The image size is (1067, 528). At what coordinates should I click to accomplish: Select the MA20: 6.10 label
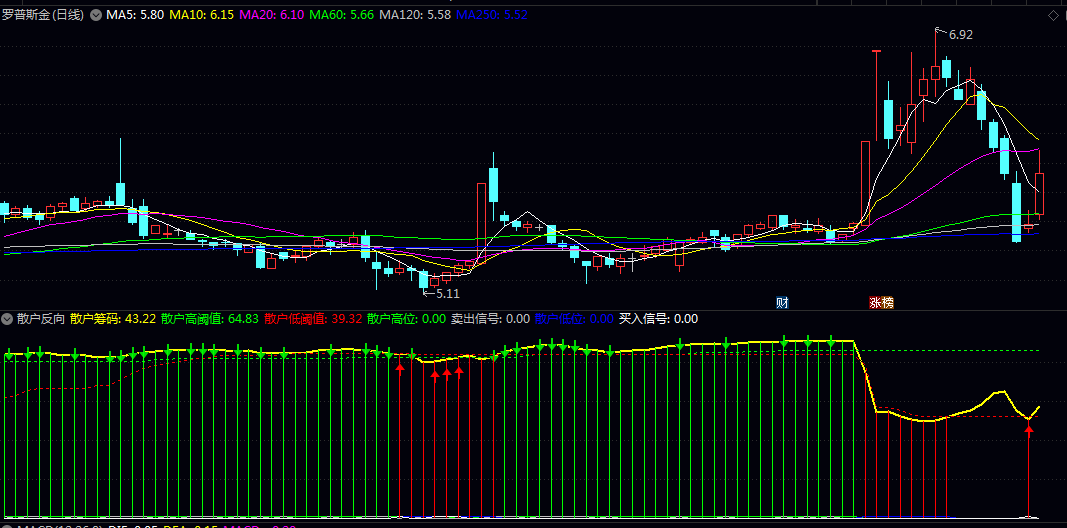(x=272, y=14)
